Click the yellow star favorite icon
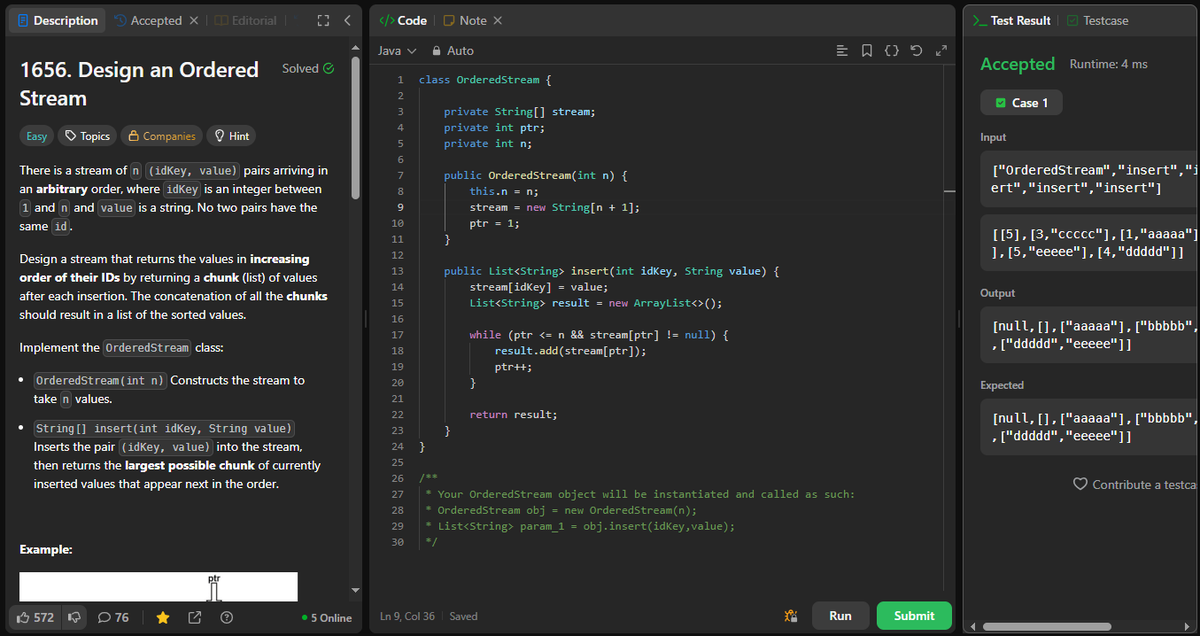This screenshot has height=636, width=1200. [163, 617]
